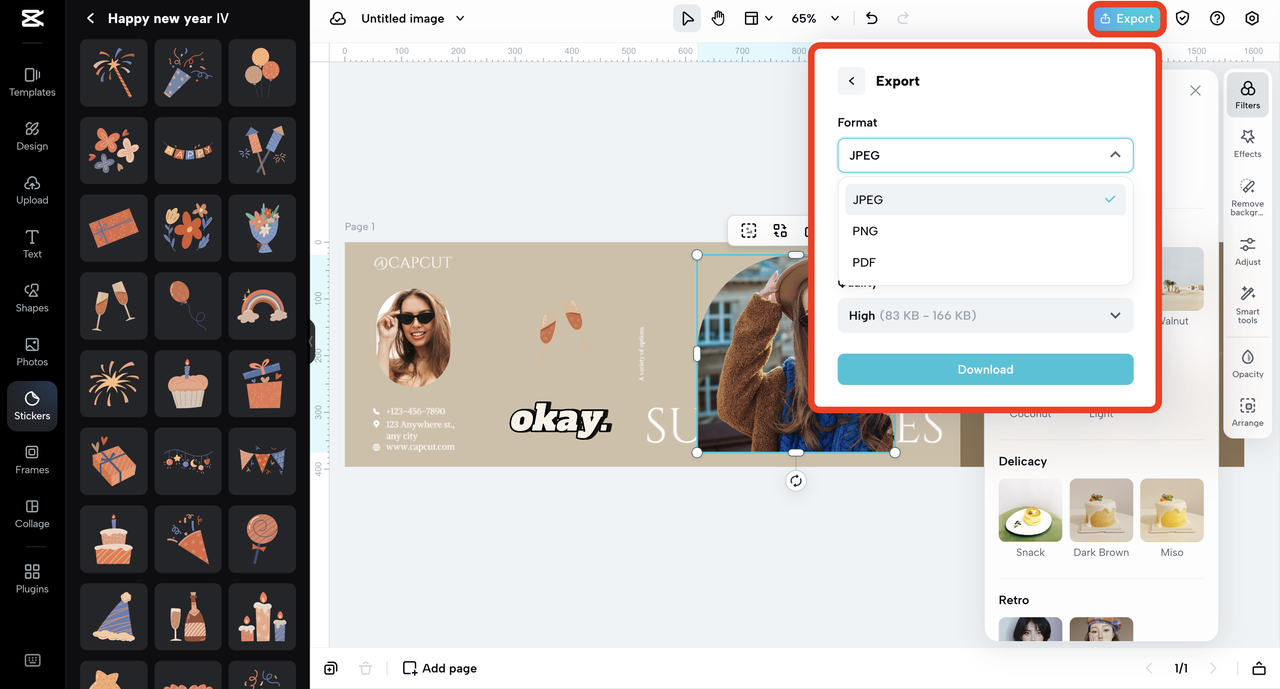The height and width of the screenshot is (689, 1280).
Task: Select the Stickers panel
Action: pos(32,405)
